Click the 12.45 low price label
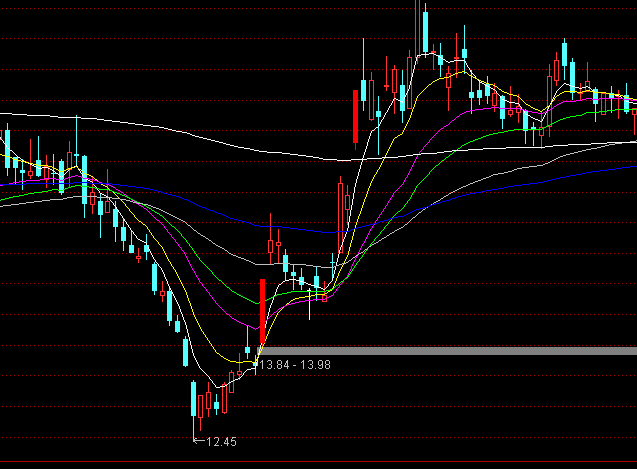This screenshot has height=469, width=637. click(221, 441)
